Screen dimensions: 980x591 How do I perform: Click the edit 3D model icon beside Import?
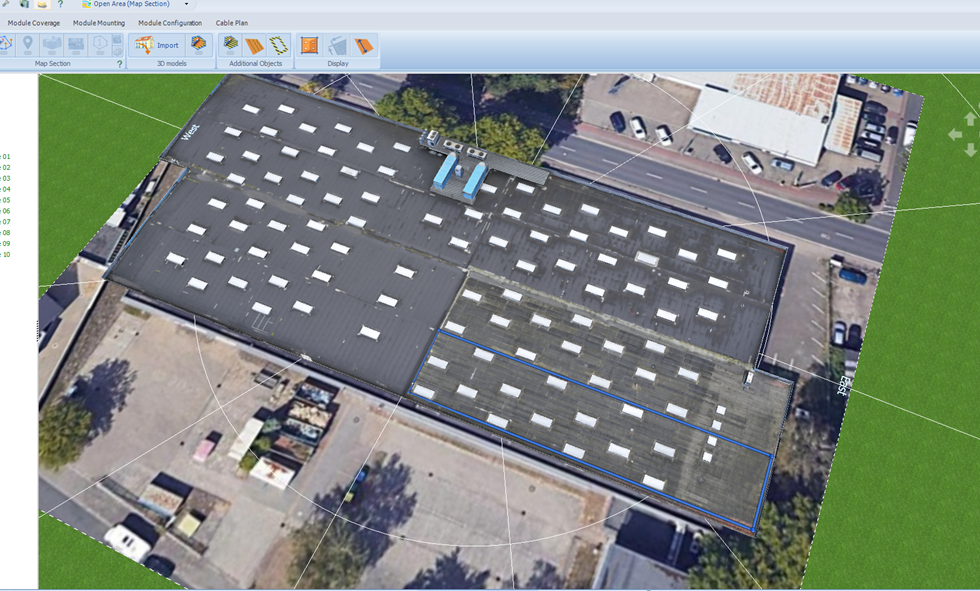click(x=198, y=45)
